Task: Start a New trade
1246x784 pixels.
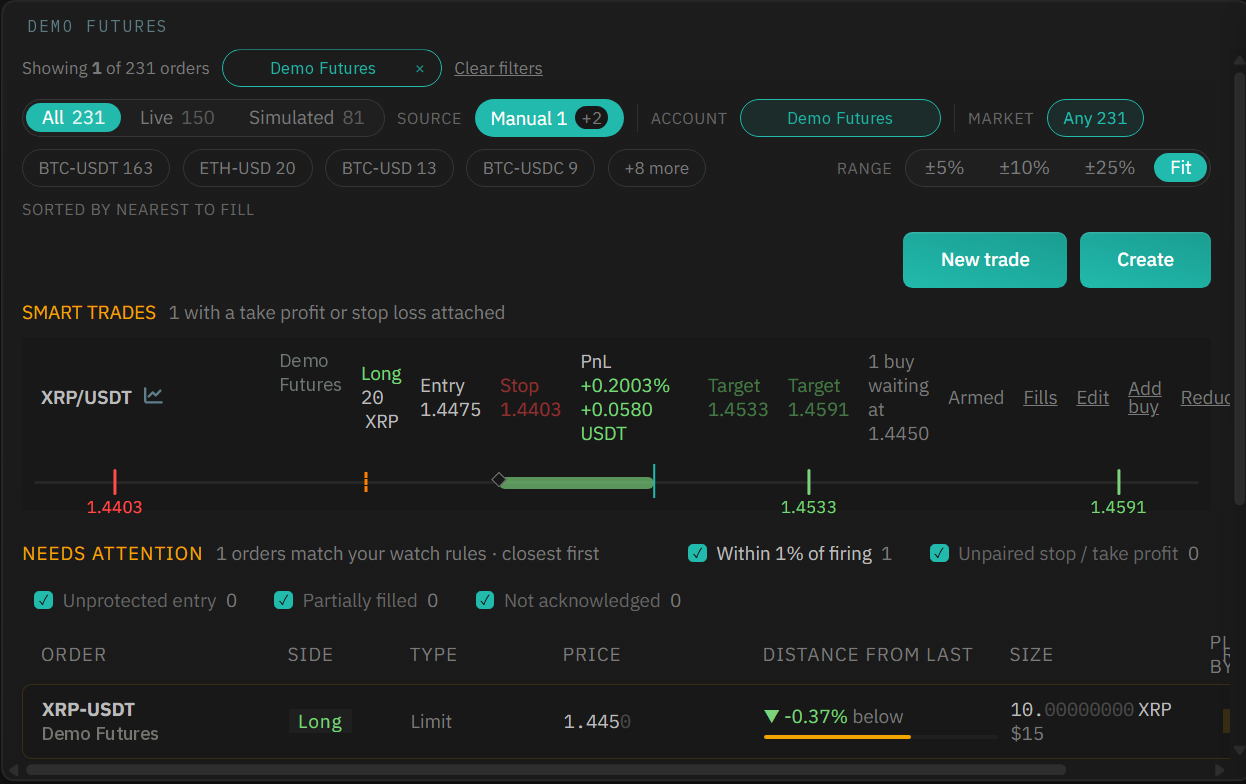Action: [x=985, y=260]
